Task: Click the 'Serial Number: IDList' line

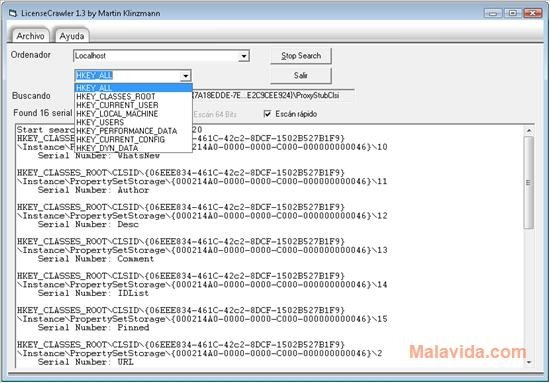Action: click(93, 293)
